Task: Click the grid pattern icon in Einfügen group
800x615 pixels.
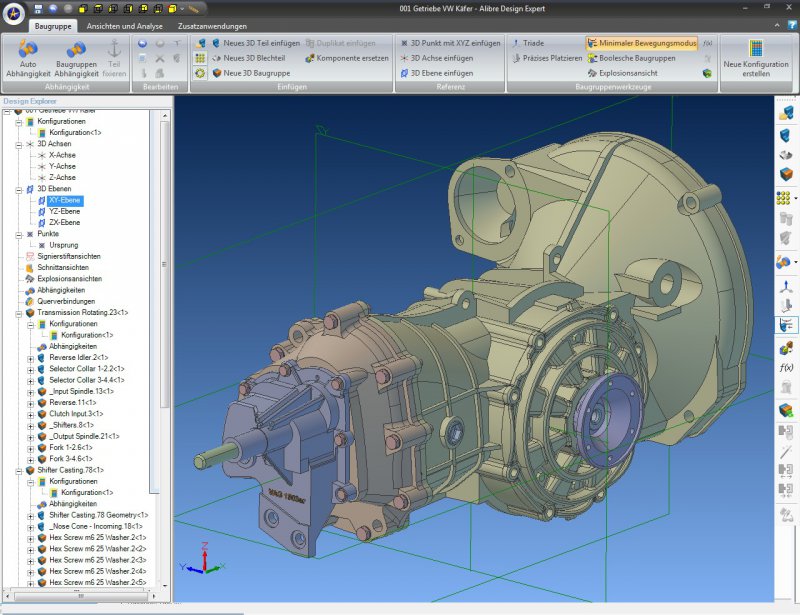Action: tap(200, 58)
